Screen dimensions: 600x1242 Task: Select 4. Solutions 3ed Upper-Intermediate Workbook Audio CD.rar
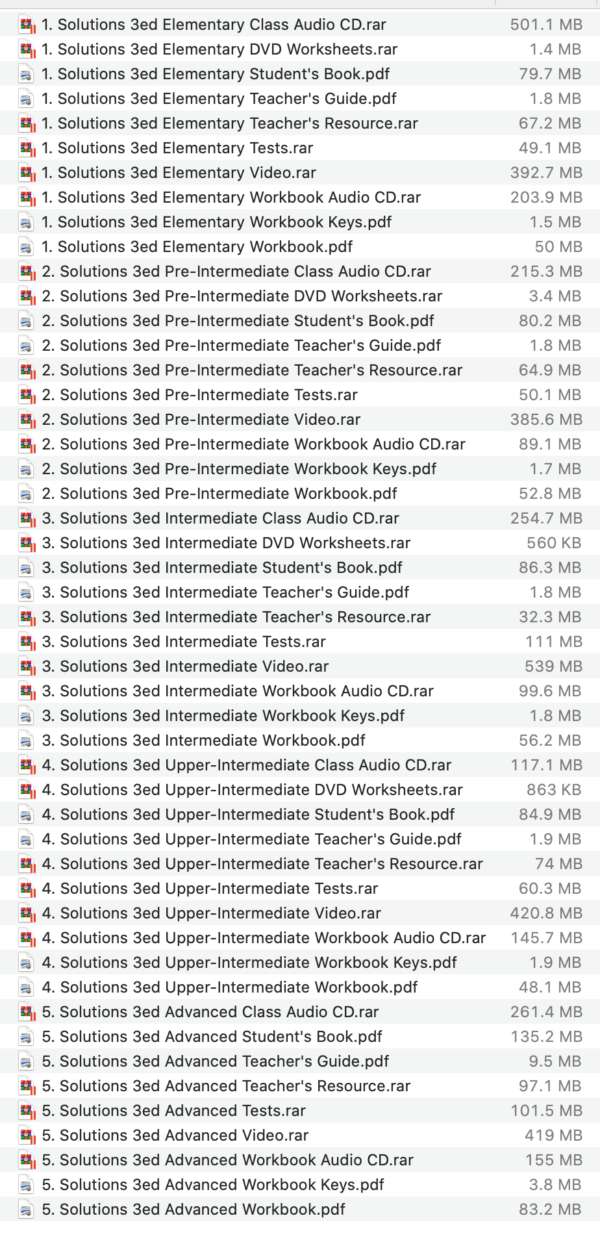(x=264, y=937)
